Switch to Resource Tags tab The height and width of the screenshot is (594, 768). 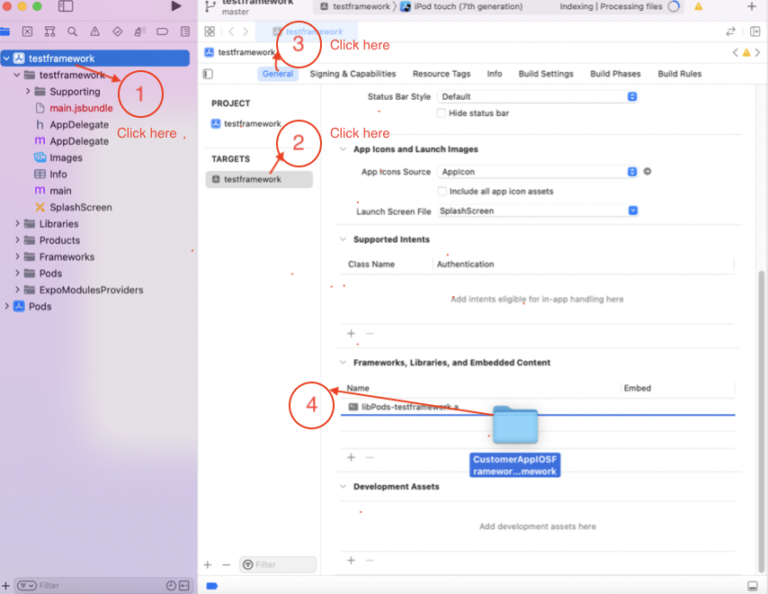coord(441,74)
